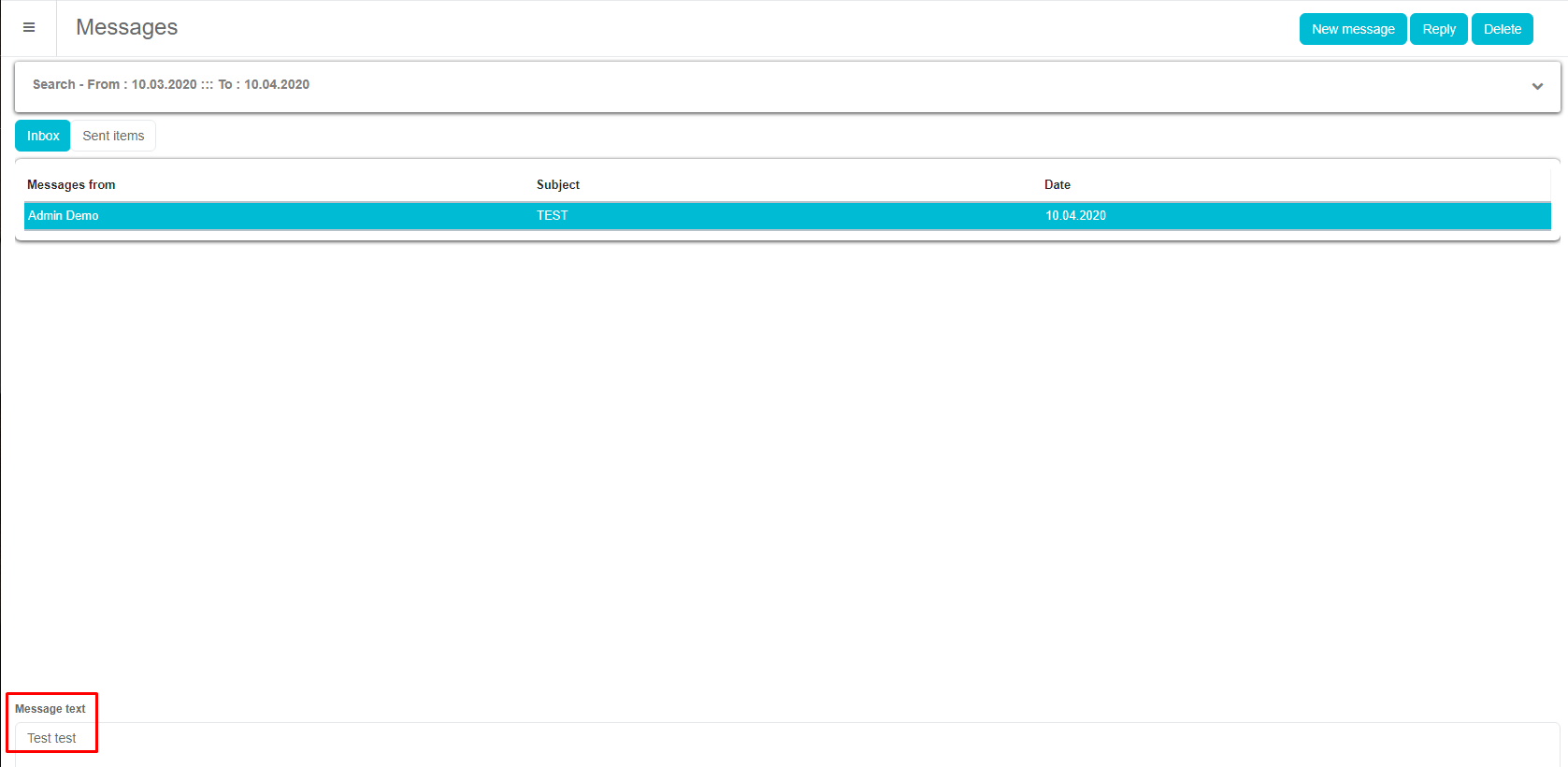
Task: Click the To date 10.04.2020 in search bar
Action: click(277, 84)
